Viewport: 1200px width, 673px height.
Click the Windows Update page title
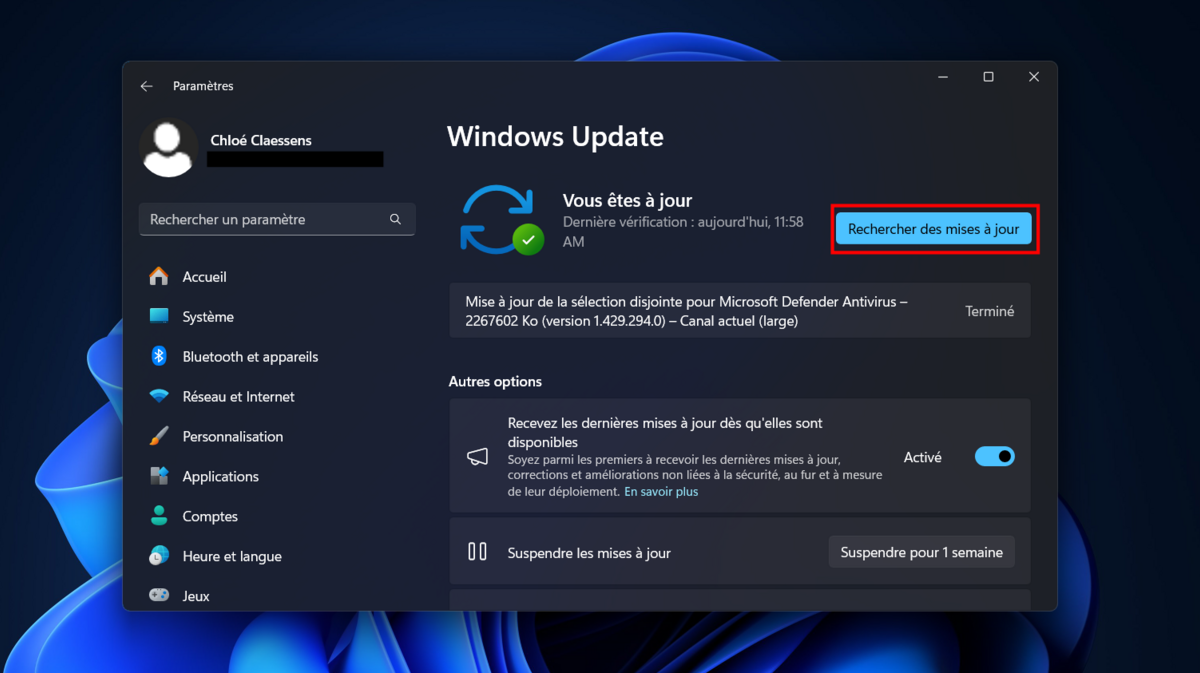pos(555,137)
